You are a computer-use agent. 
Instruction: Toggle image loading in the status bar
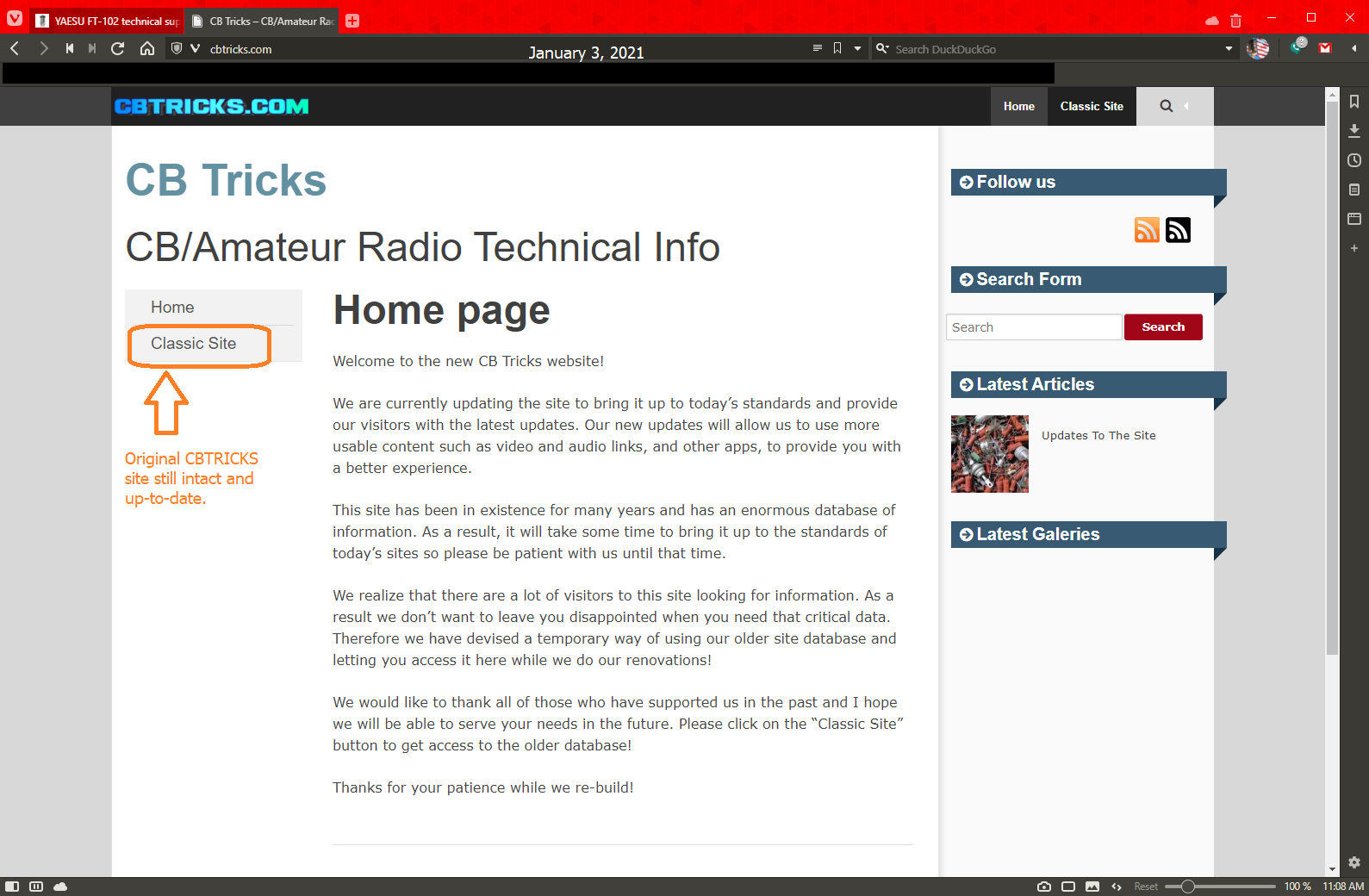coord(1092,887)
